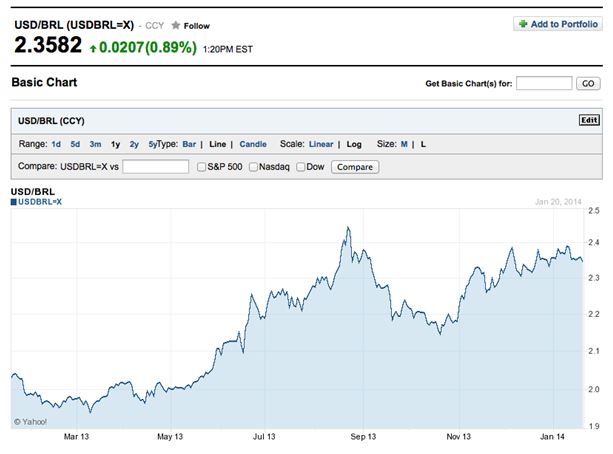Image resolution: width=613 pixels, height=454 pixels.
Task: Click the Edit button on chart header
Action: [589, 120]
